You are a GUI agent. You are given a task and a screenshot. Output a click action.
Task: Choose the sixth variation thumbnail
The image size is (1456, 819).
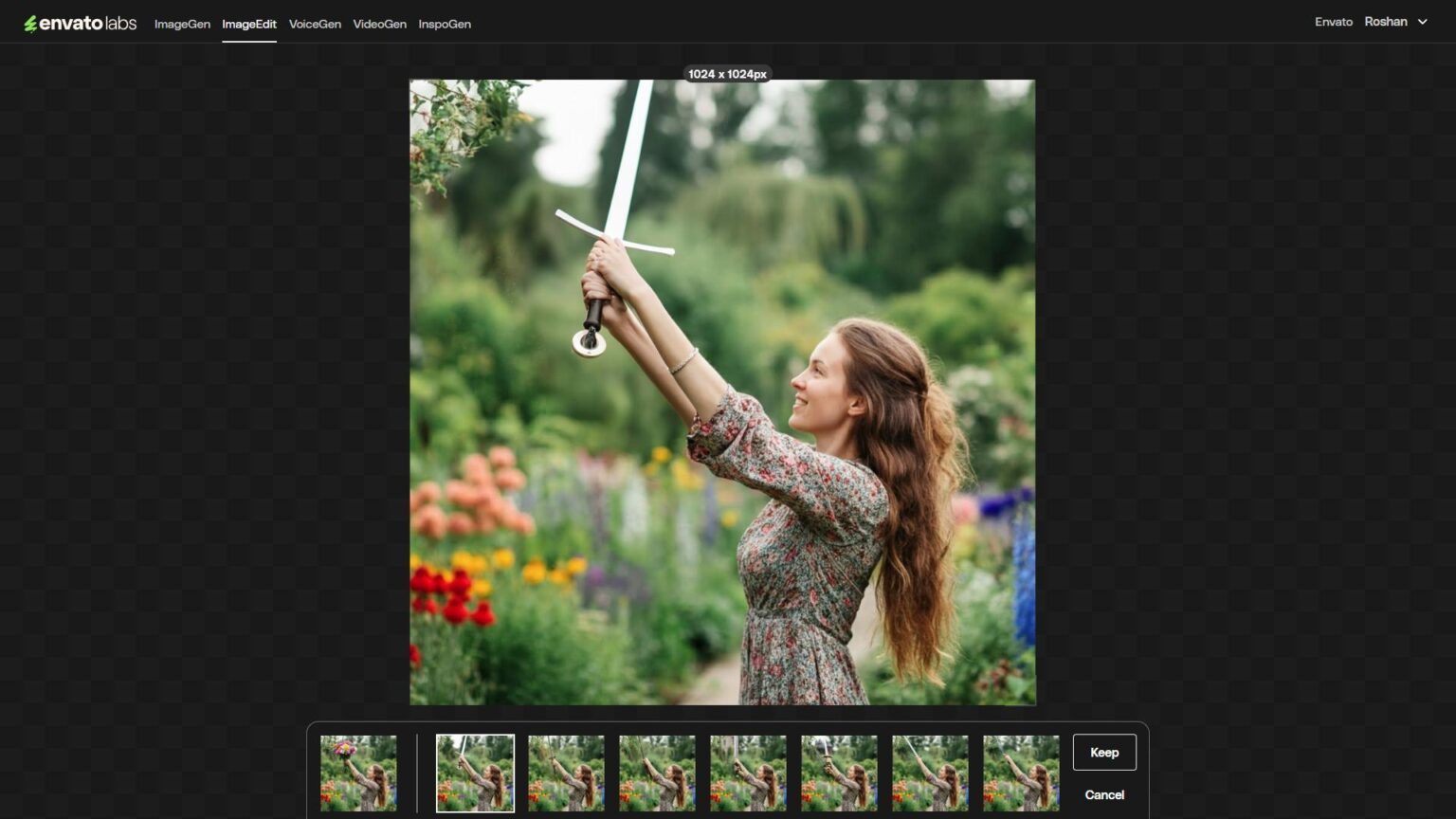(839, 773)
